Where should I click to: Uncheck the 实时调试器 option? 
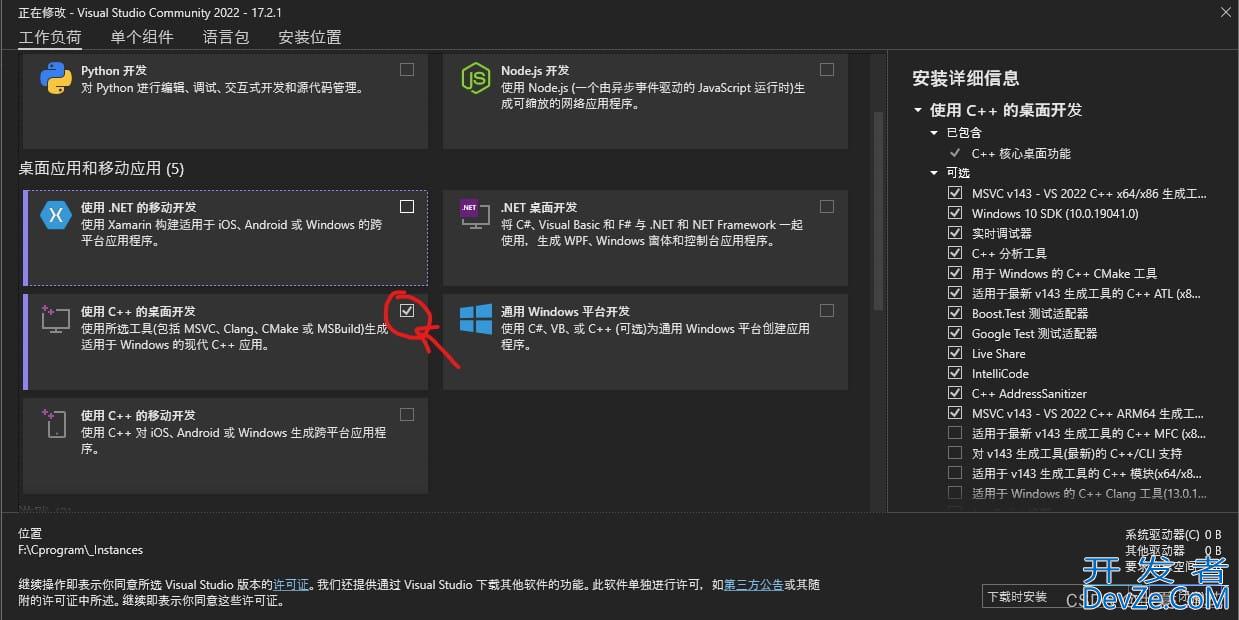[x=955, y=233]
